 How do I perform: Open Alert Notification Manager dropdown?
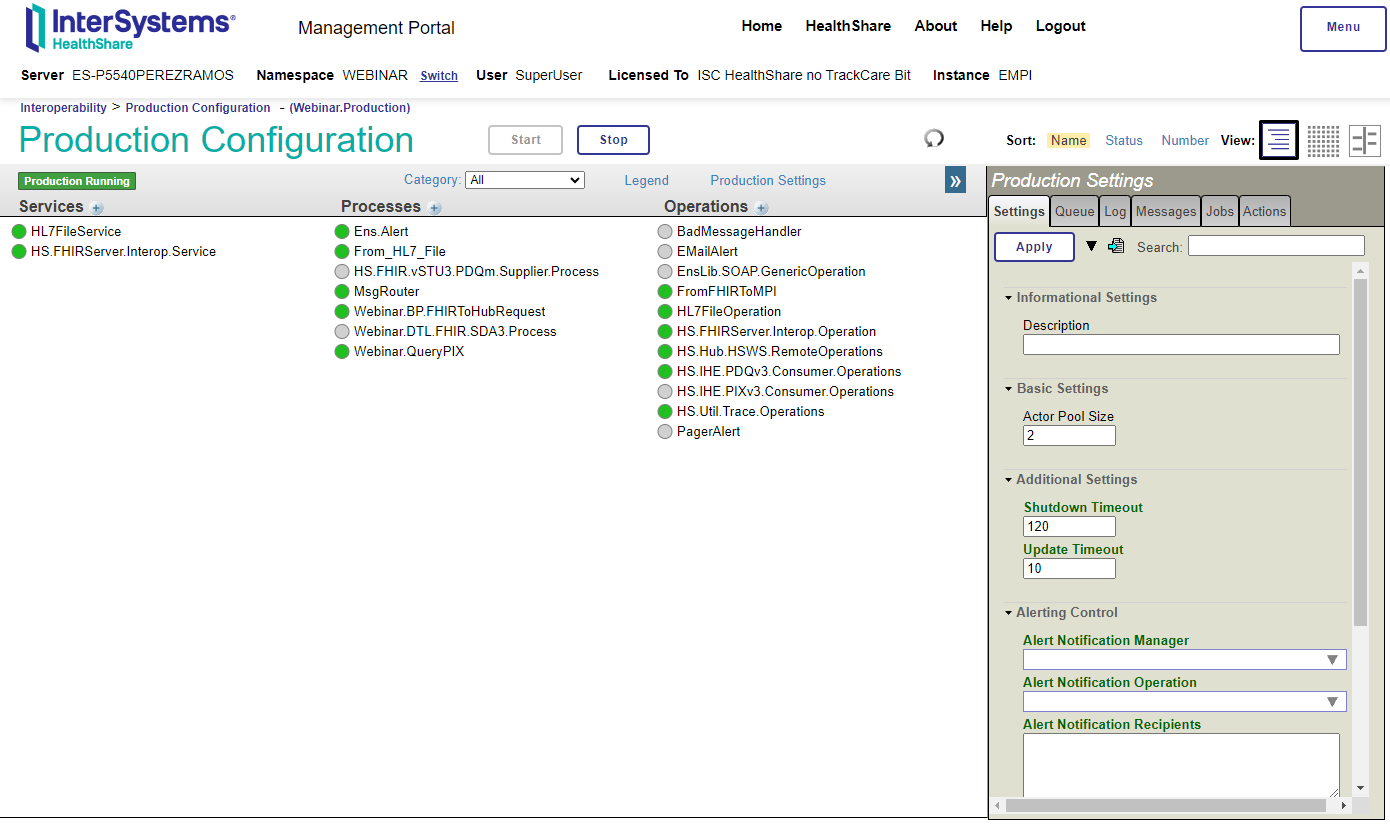click(x=1184, y=660)
